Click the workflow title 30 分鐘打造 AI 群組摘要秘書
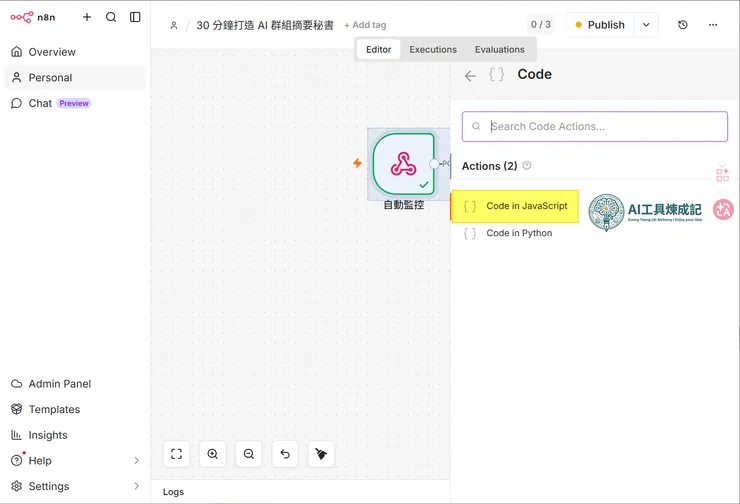Image resolution: width=740 pixels, height=504 pixels. (265, 25)
